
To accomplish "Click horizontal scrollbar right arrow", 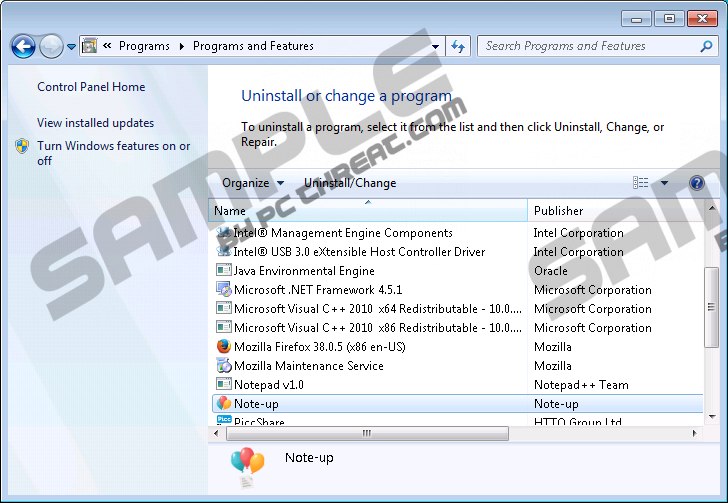I will [x=695, y=433].
